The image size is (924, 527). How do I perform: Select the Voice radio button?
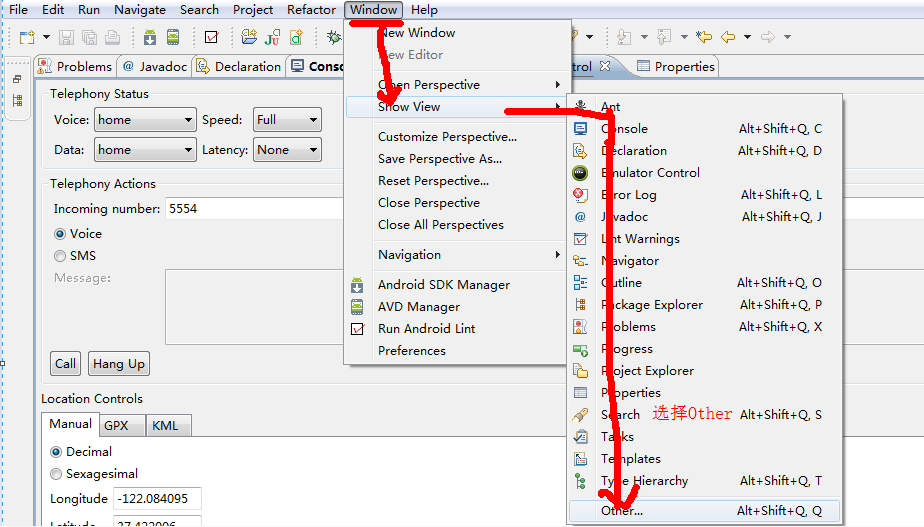click(60, 234)
